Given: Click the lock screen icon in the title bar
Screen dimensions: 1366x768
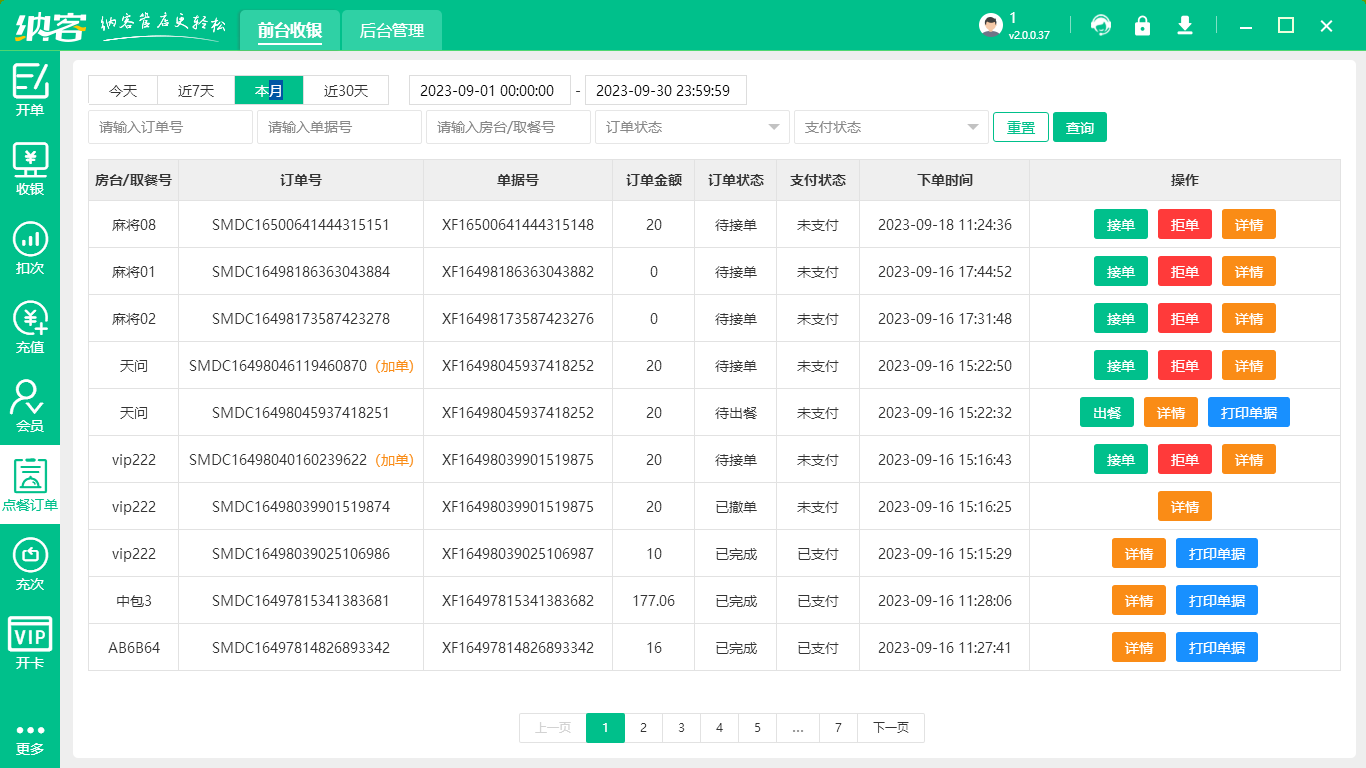Looking at the screenshot, I should 1142,26.
